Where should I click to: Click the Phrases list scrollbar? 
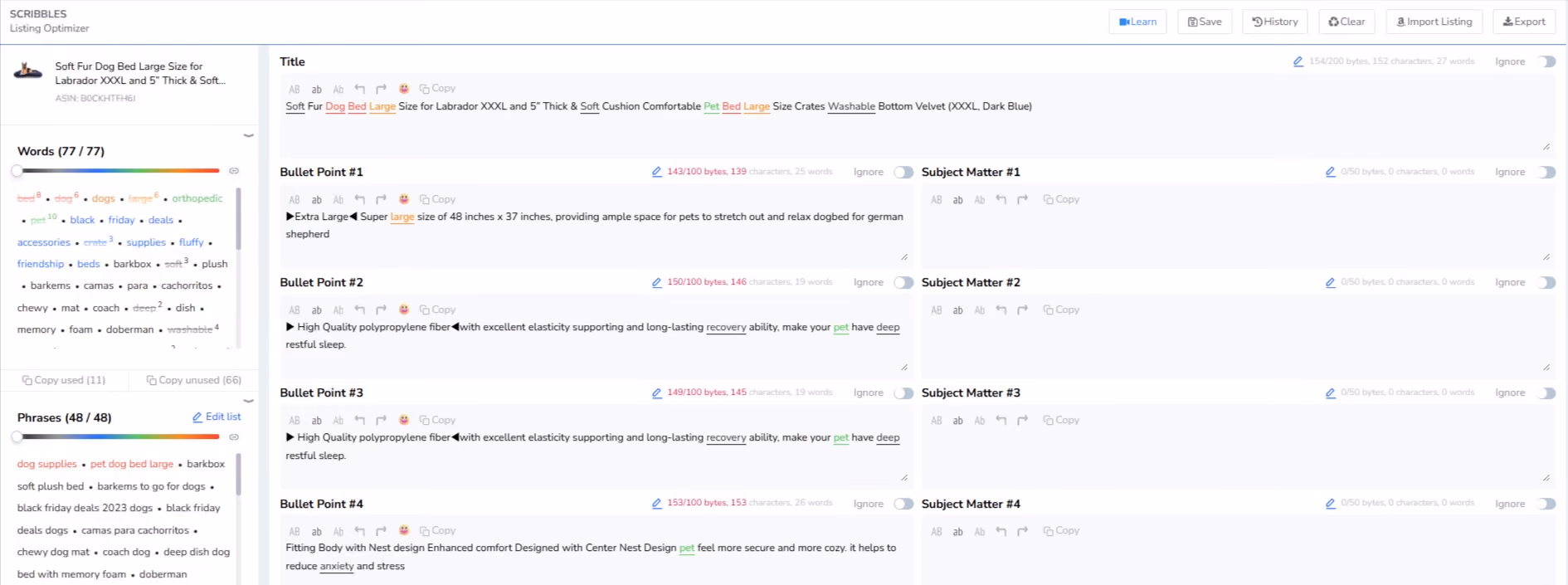[x=239, y=475]
